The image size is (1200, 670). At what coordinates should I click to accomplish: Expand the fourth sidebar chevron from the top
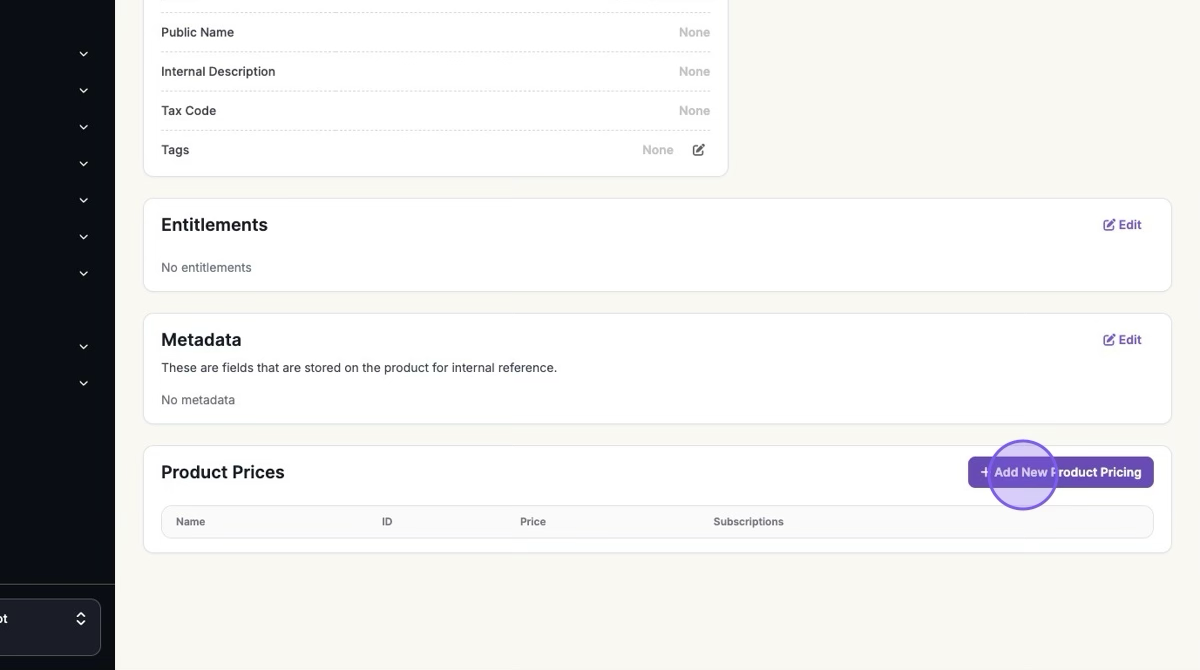point(84,164)
